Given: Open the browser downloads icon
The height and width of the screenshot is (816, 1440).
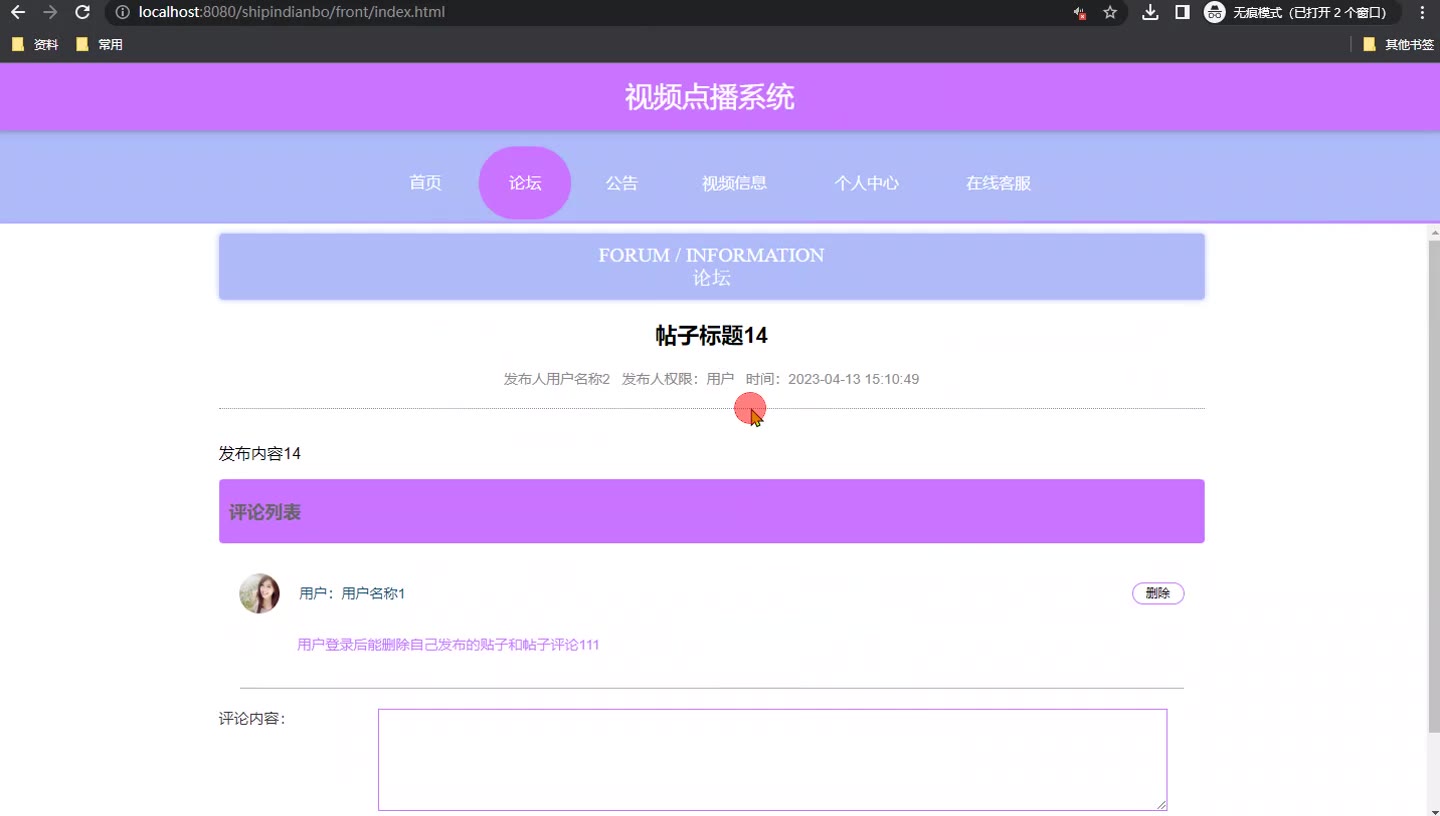Looking at the screenshot, I should 1151,13.
